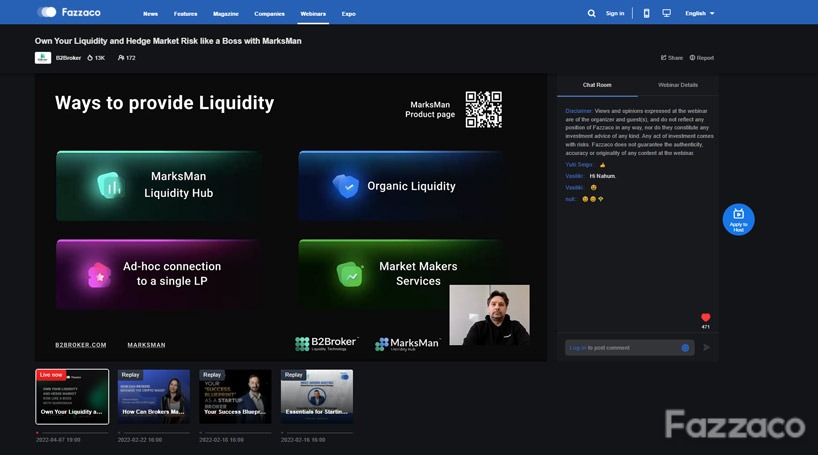
Task: Select the Live now webinar thumbnail
Action: (72, 397)
